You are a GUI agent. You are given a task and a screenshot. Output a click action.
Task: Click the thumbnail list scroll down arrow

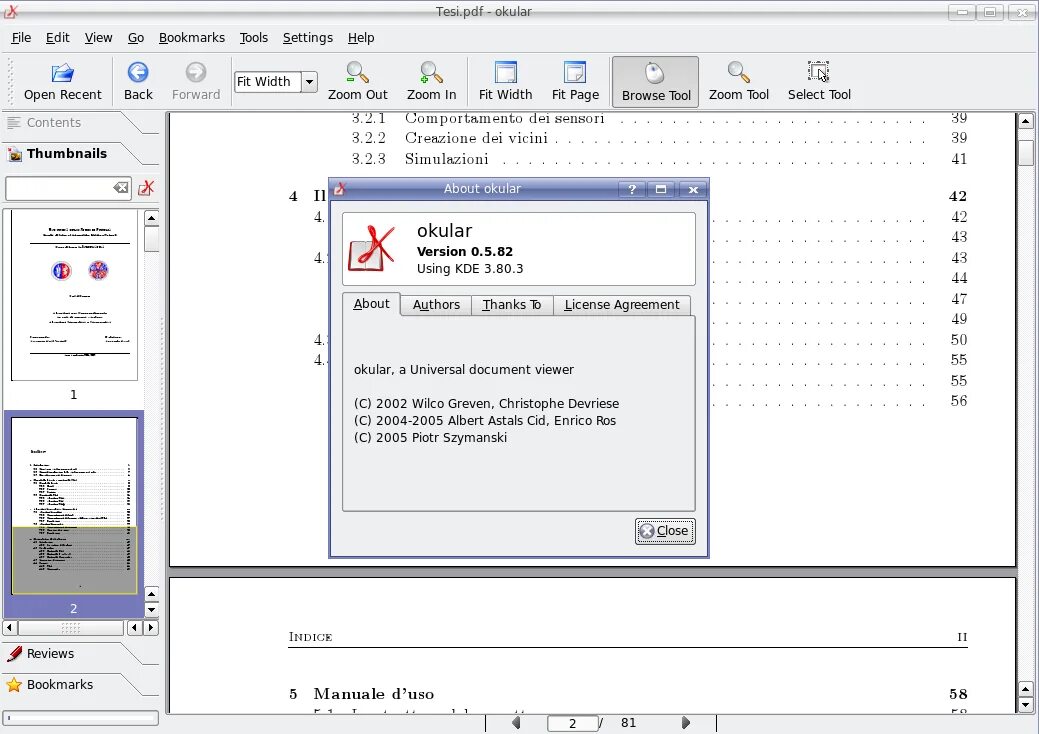151,609
